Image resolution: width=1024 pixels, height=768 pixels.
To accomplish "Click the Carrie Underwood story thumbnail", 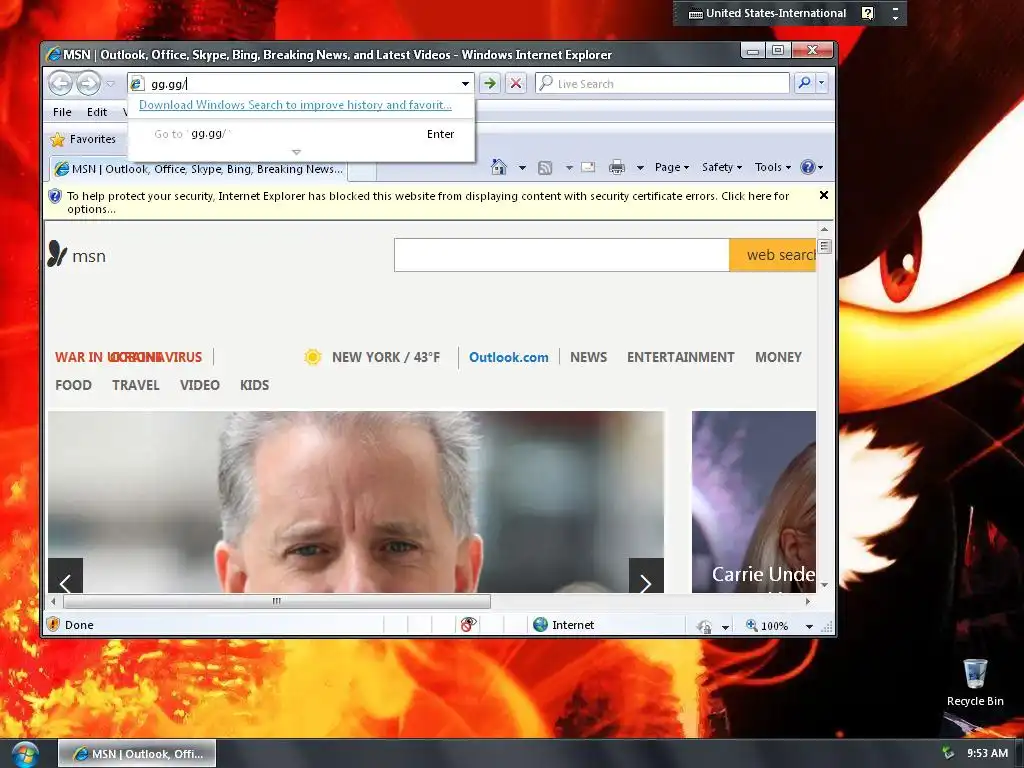I will tap(754, 502).
